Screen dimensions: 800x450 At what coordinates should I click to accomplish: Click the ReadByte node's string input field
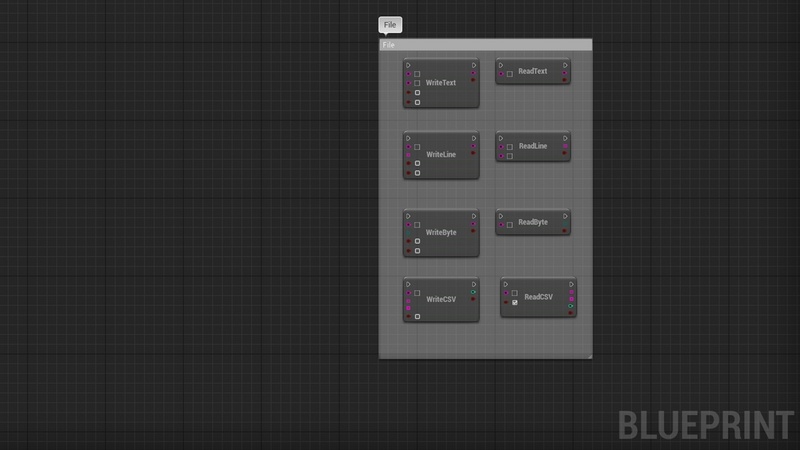pos(510,225)
